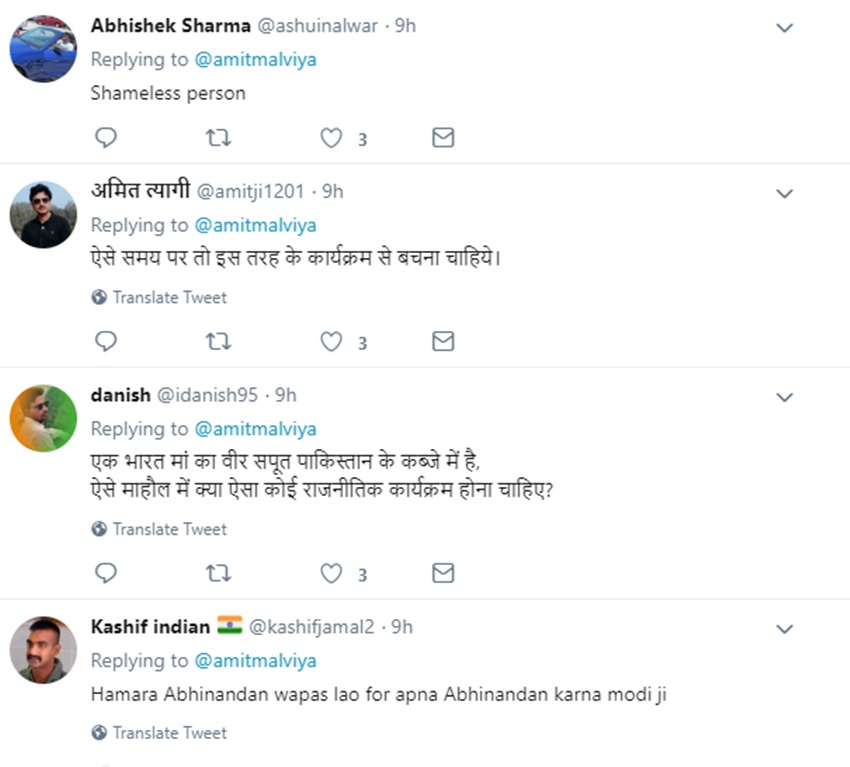This screenshot has height=767, width=850.
Task: Open Kashif indian's profile picture
Action: tap(43, 651)
